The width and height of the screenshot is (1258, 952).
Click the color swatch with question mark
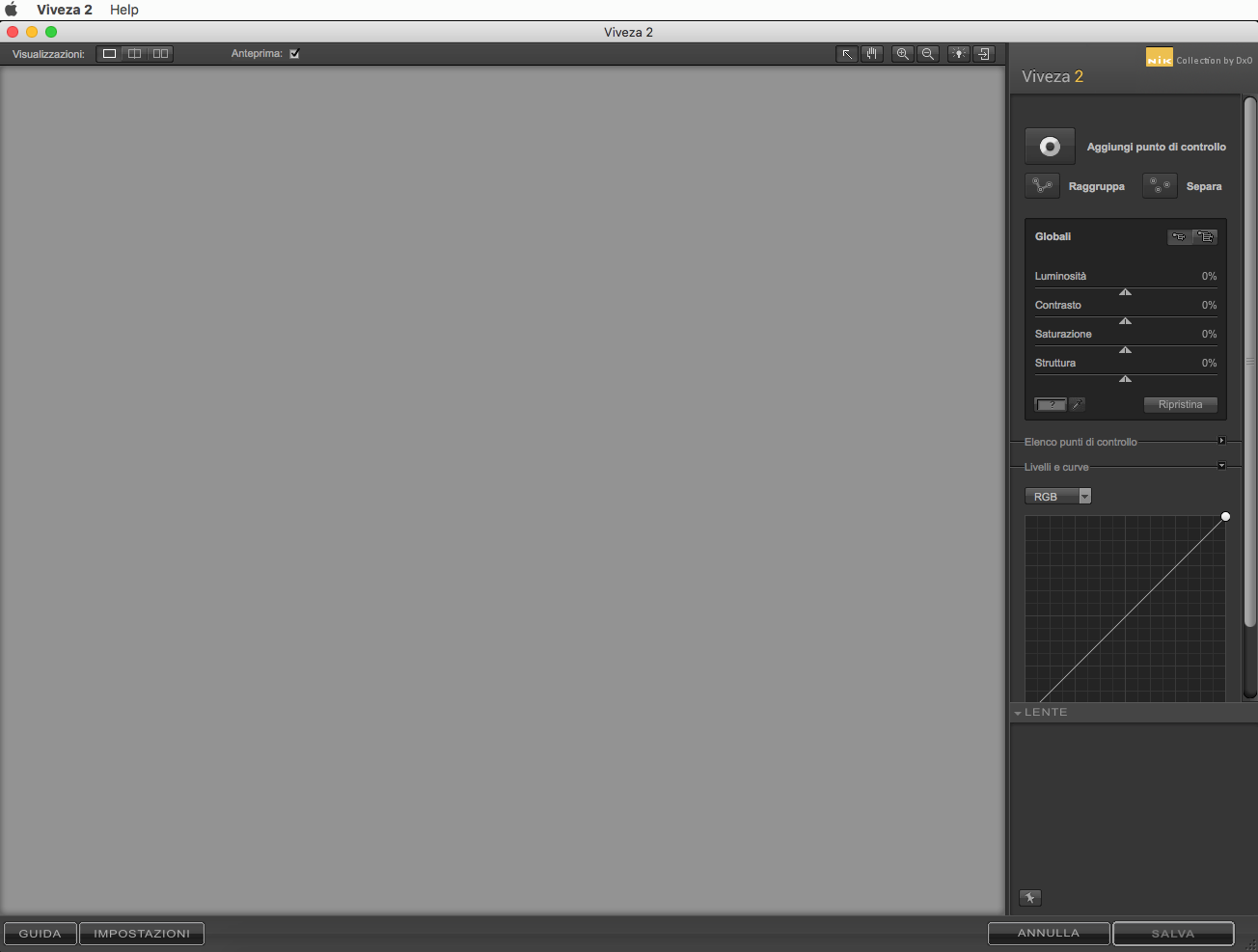pos(1051,405)
